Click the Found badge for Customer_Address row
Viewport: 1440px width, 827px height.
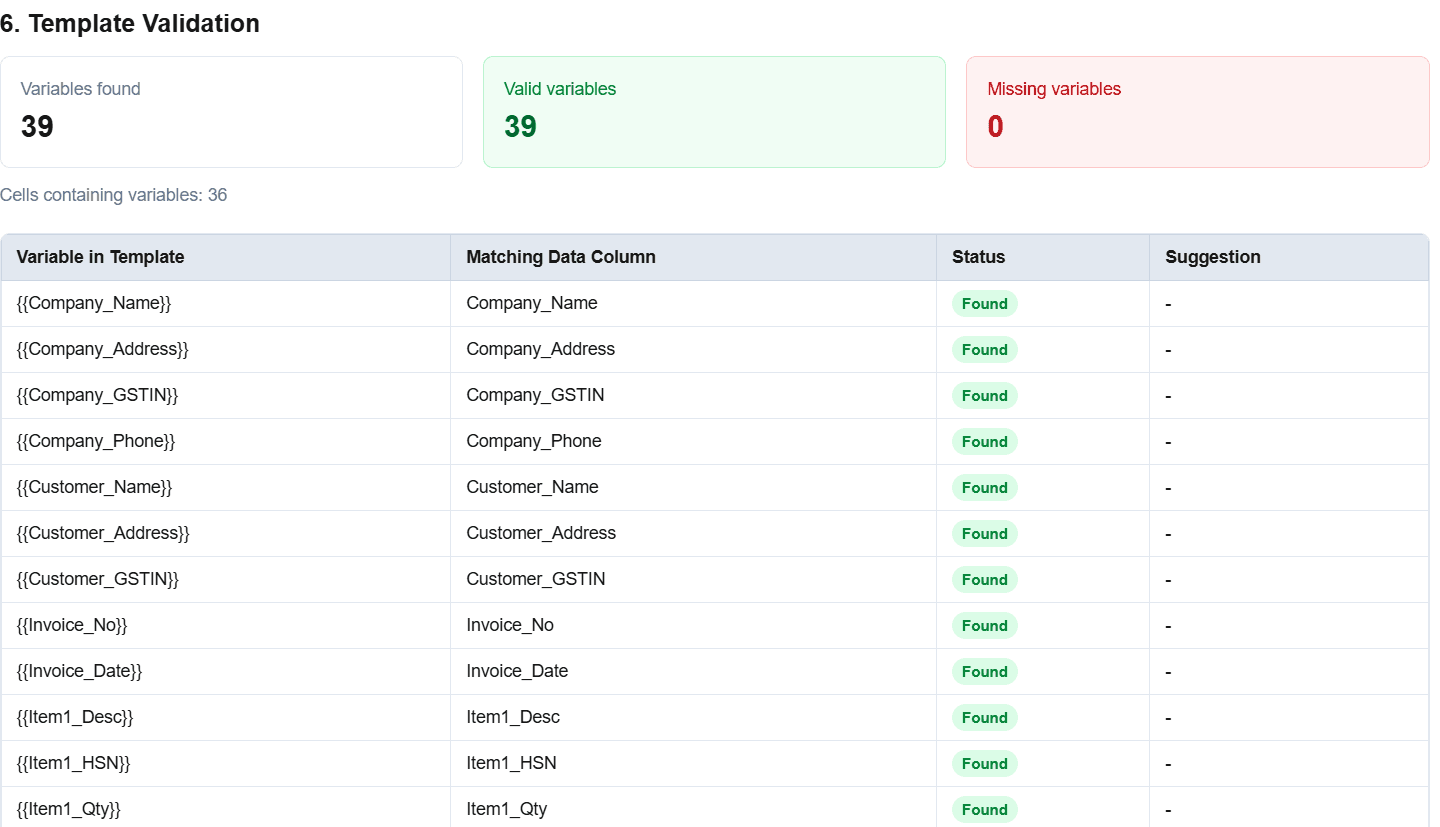(985, 534)
